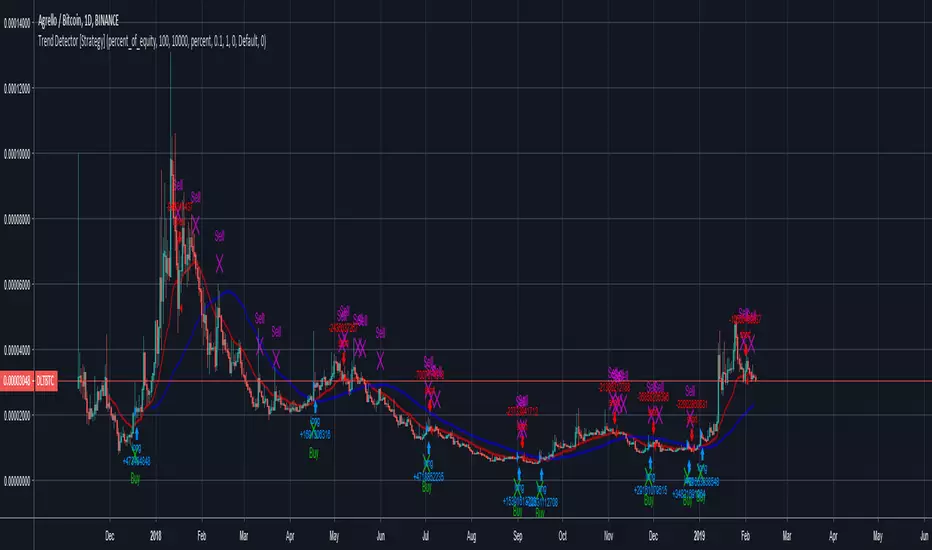Click the 0.00000000 price axis label
932x550 pixels.
point(17,480)
